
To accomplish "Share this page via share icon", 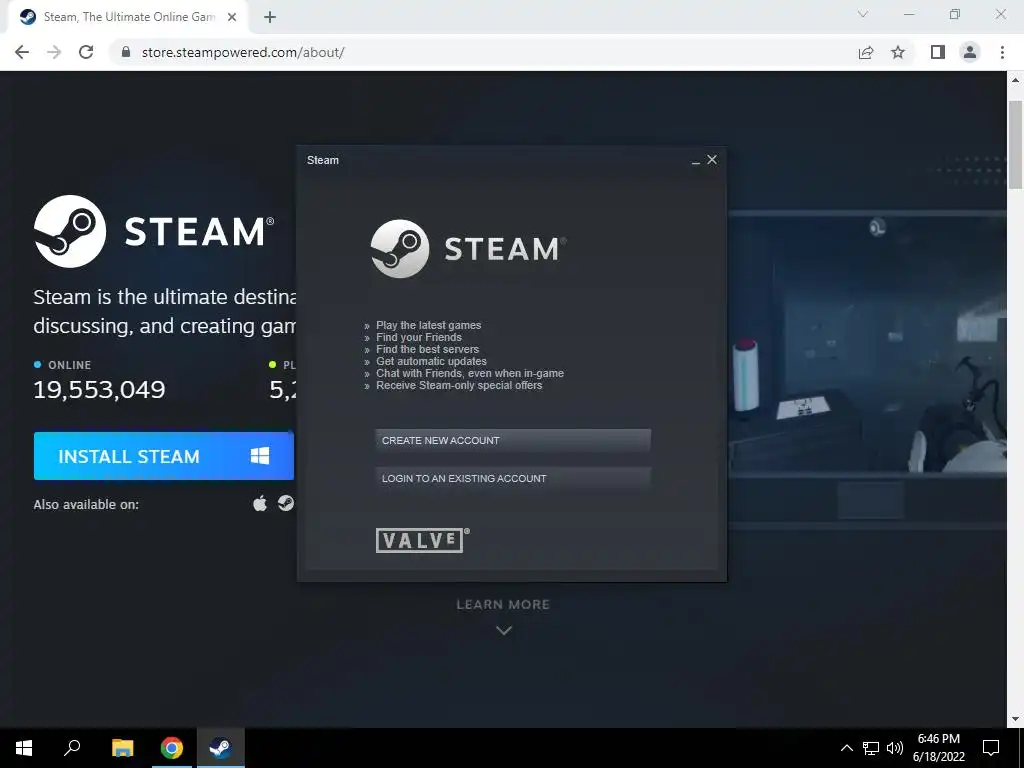I will (866, 52).
